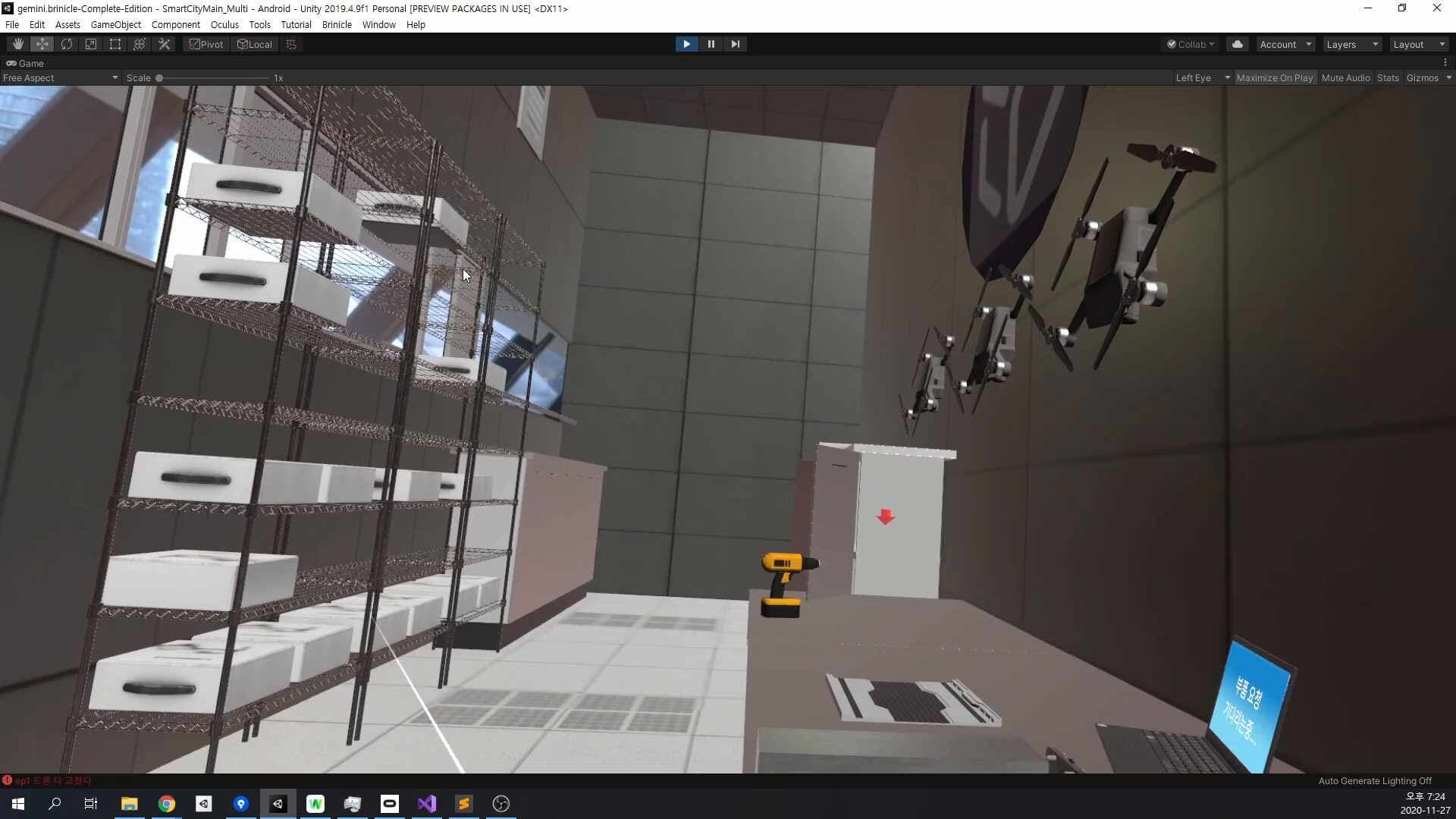Screen dimensions: 1456x819
Task: Pause the game playback
Action: (x=711, y=44)
